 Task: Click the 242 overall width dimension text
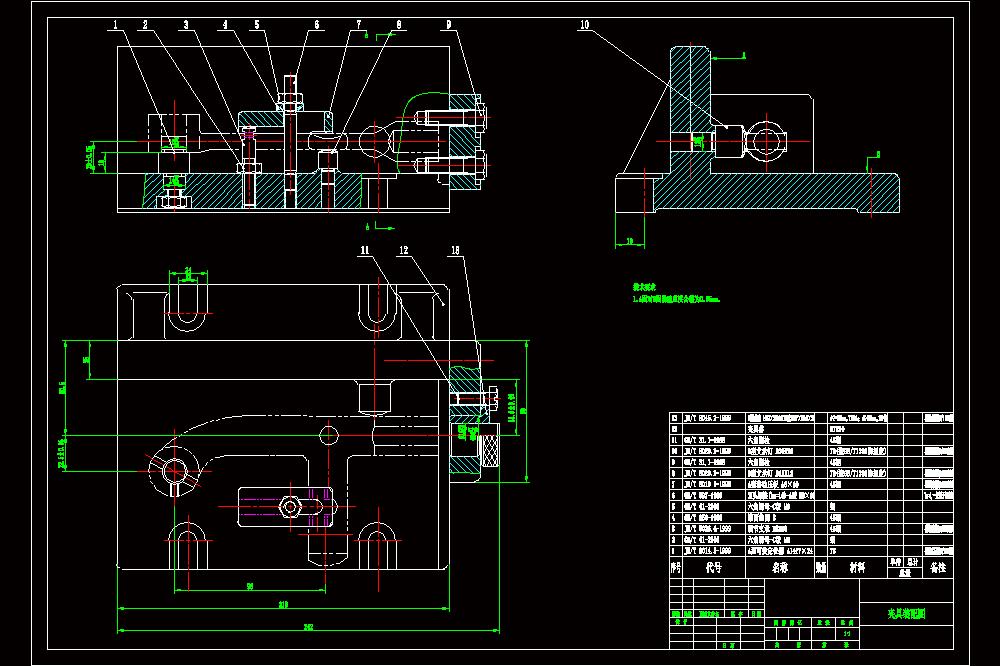click(308, 627)
